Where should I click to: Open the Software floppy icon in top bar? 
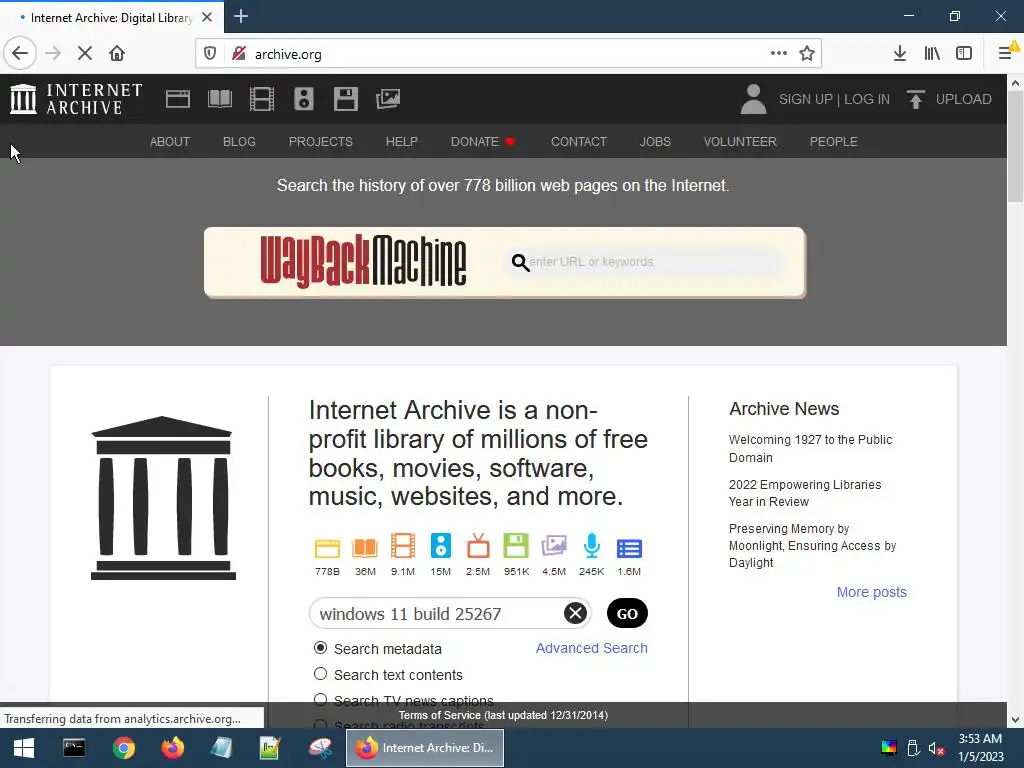[x=345, y=99]
